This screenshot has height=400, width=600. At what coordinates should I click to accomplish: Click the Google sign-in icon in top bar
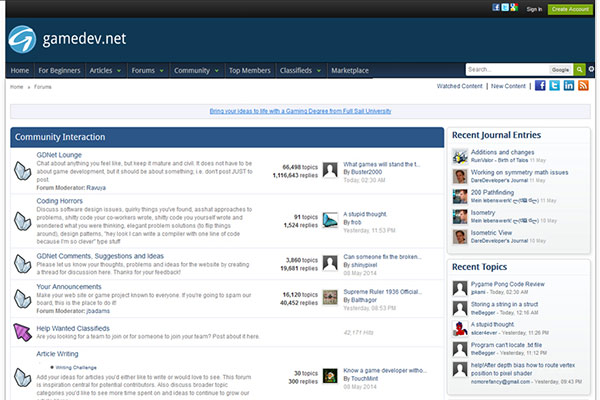(x=514, y=7)
